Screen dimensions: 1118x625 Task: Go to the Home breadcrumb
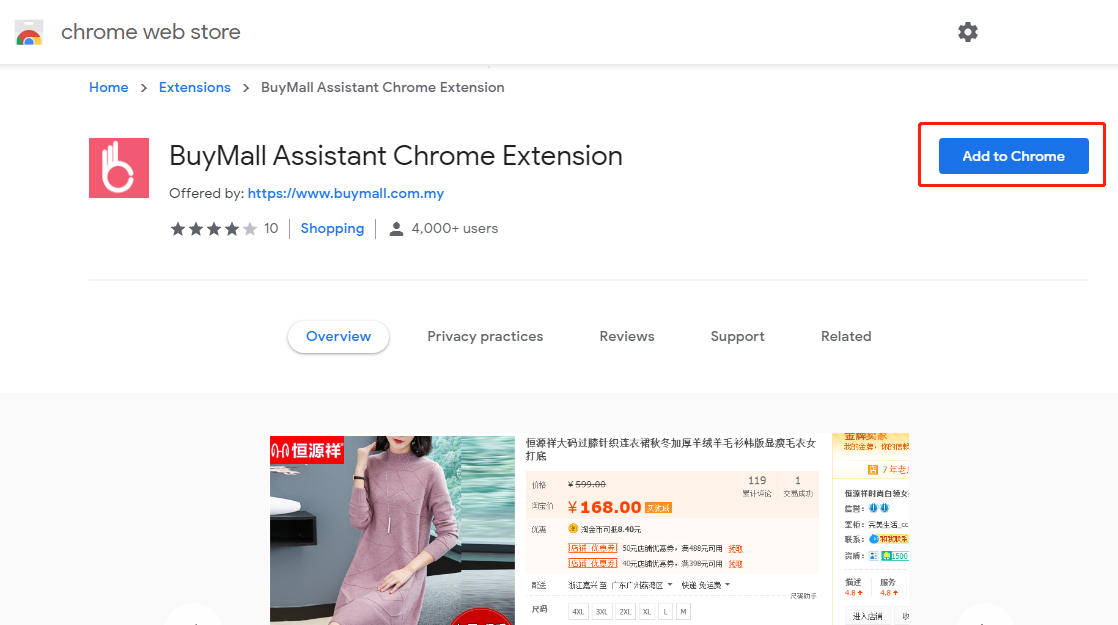pyautogui.click(x=108, y=88)
